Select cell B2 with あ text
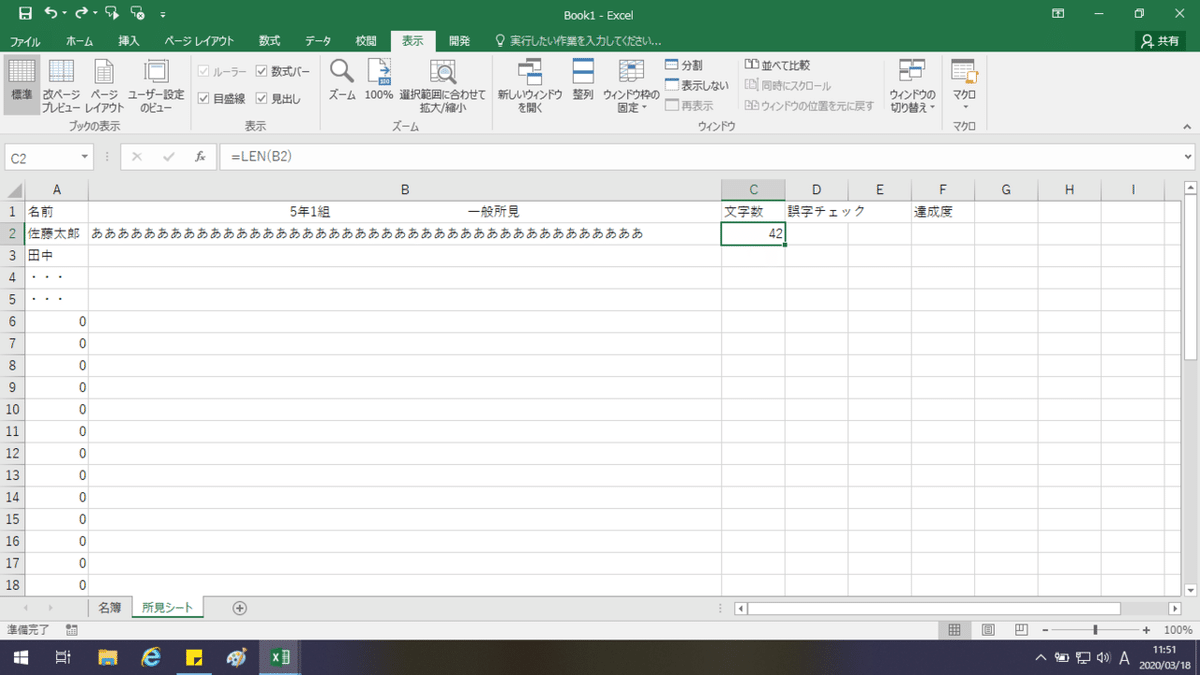This screenshot has width=1200, height=675. pos(405,234)
